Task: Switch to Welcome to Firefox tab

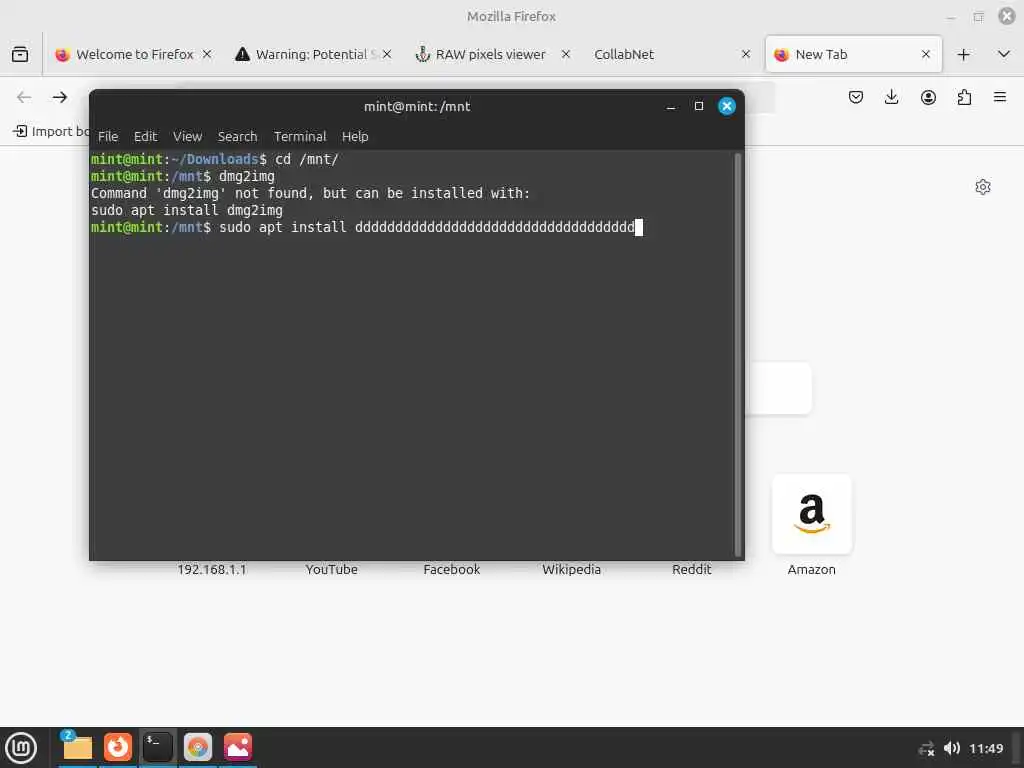Action: click(133, 54)
